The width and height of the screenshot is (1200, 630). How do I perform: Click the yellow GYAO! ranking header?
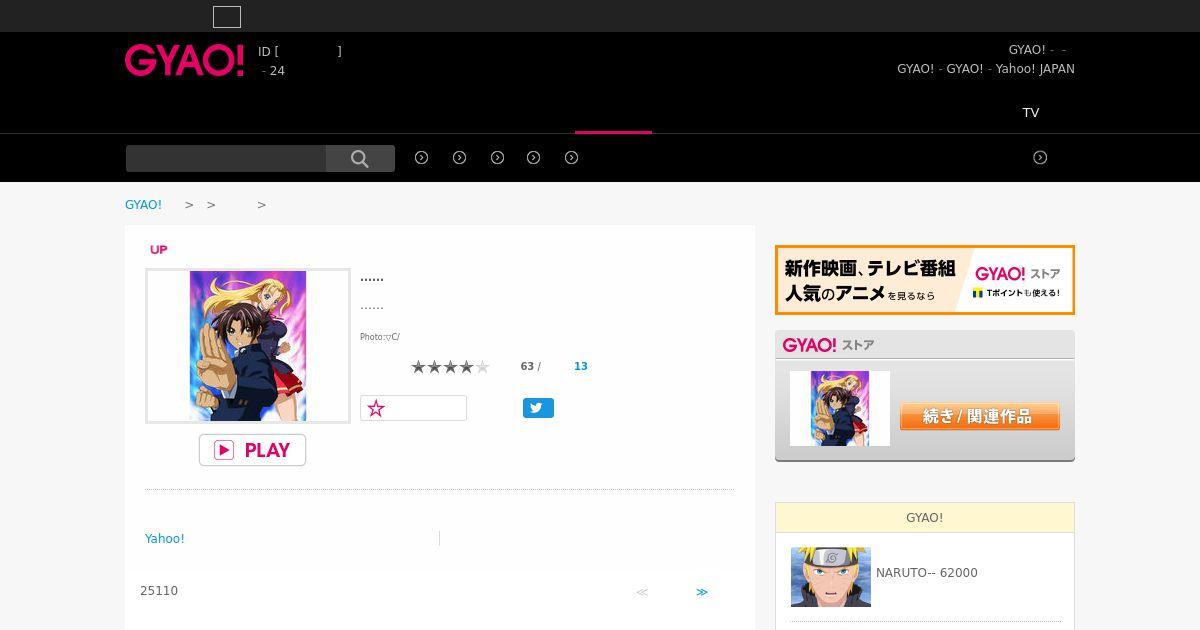[x=925, y=517]
